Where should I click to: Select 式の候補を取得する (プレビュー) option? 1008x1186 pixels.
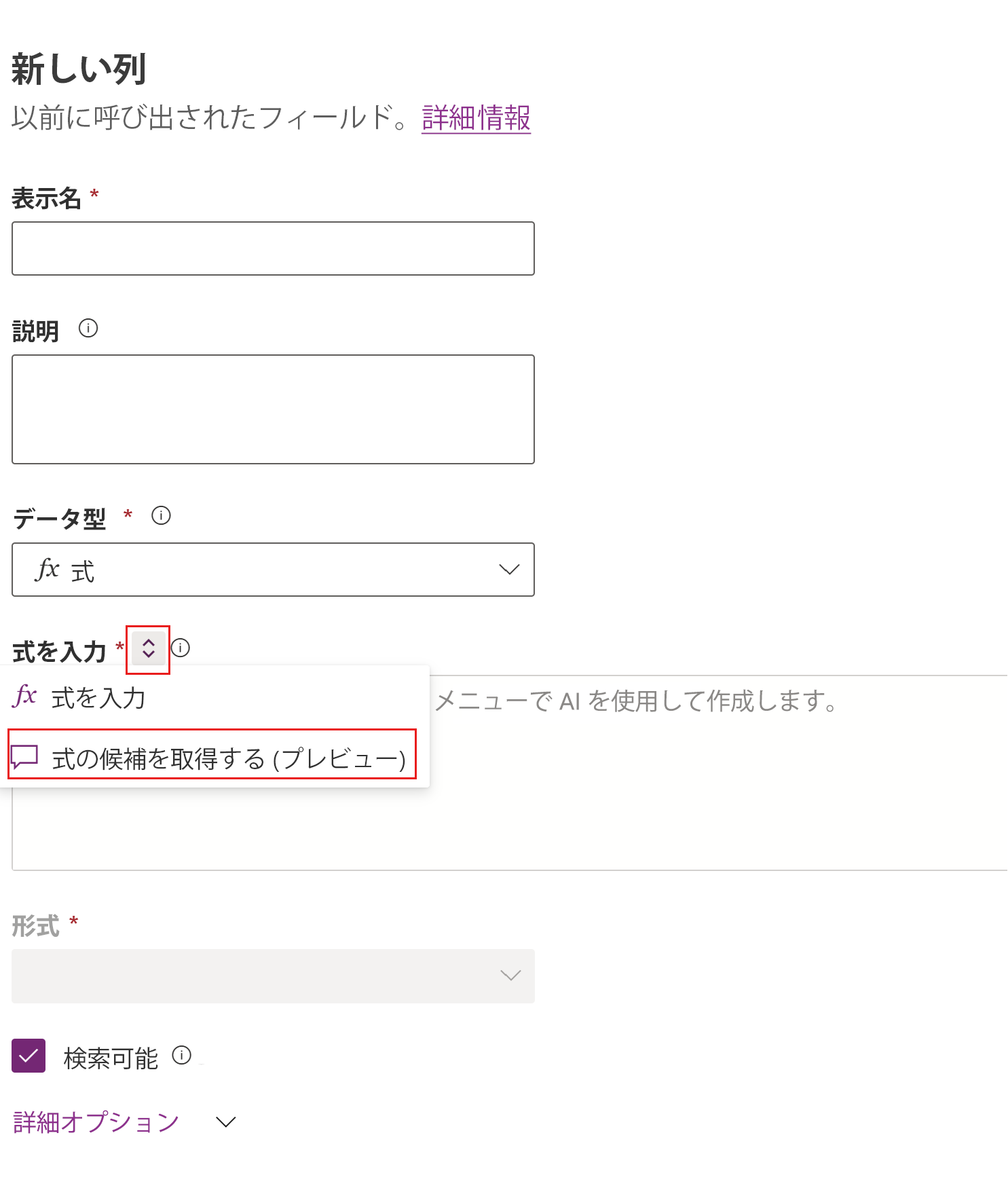212,756
